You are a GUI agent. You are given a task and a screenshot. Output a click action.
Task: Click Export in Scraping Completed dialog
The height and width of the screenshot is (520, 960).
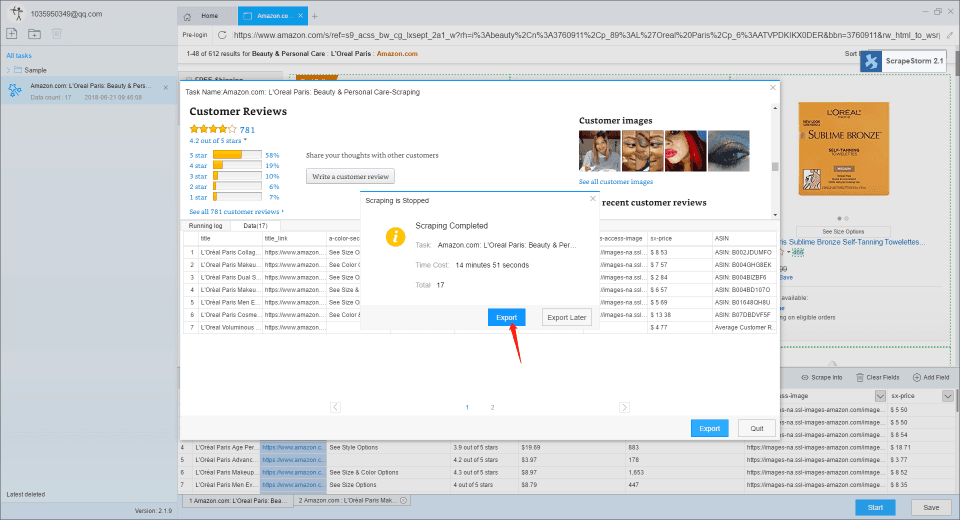coord(506,317)
